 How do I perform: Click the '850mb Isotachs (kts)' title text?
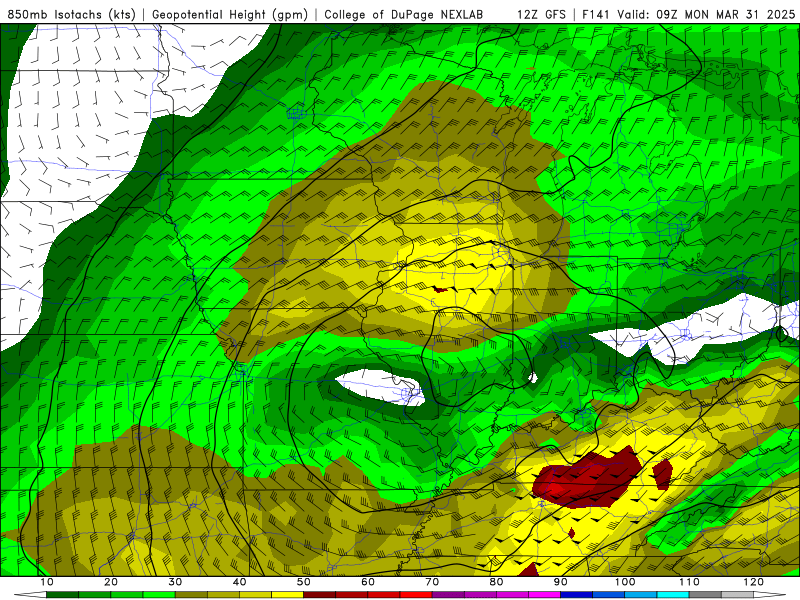pos(71,15)
